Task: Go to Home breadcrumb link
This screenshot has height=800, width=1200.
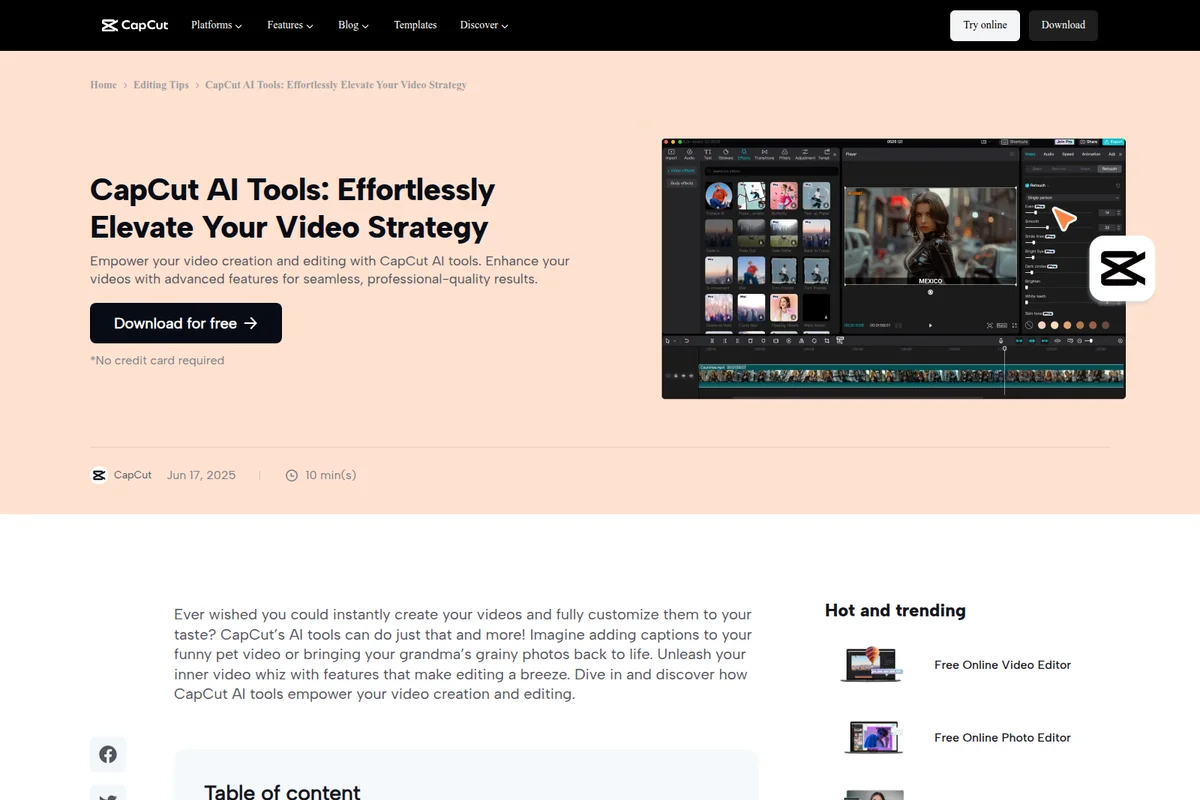Action: (x=103, y=85)
